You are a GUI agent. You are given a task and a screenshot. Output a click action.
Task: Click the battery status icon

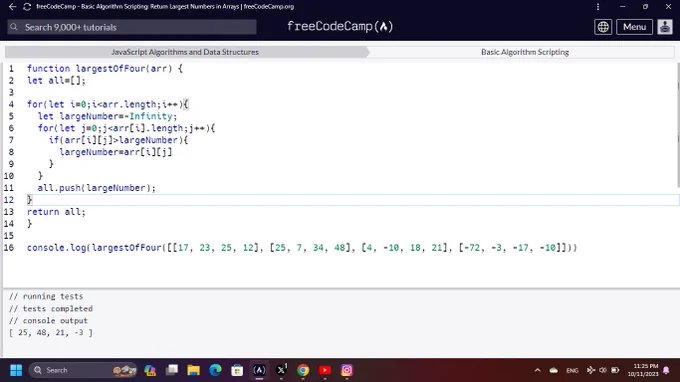[x=615, y=370]
